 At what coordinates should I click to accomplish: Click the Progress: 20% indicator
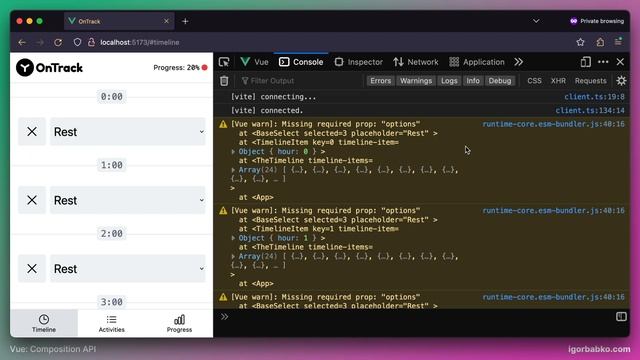(180, 67)
